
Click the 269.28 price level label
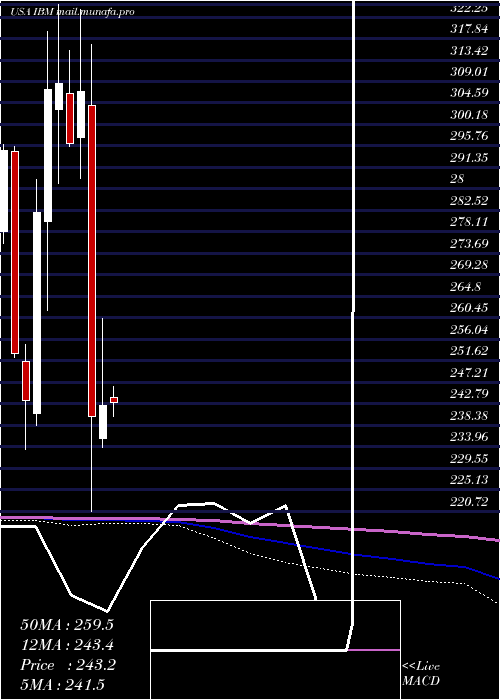[x=469, y=265]
